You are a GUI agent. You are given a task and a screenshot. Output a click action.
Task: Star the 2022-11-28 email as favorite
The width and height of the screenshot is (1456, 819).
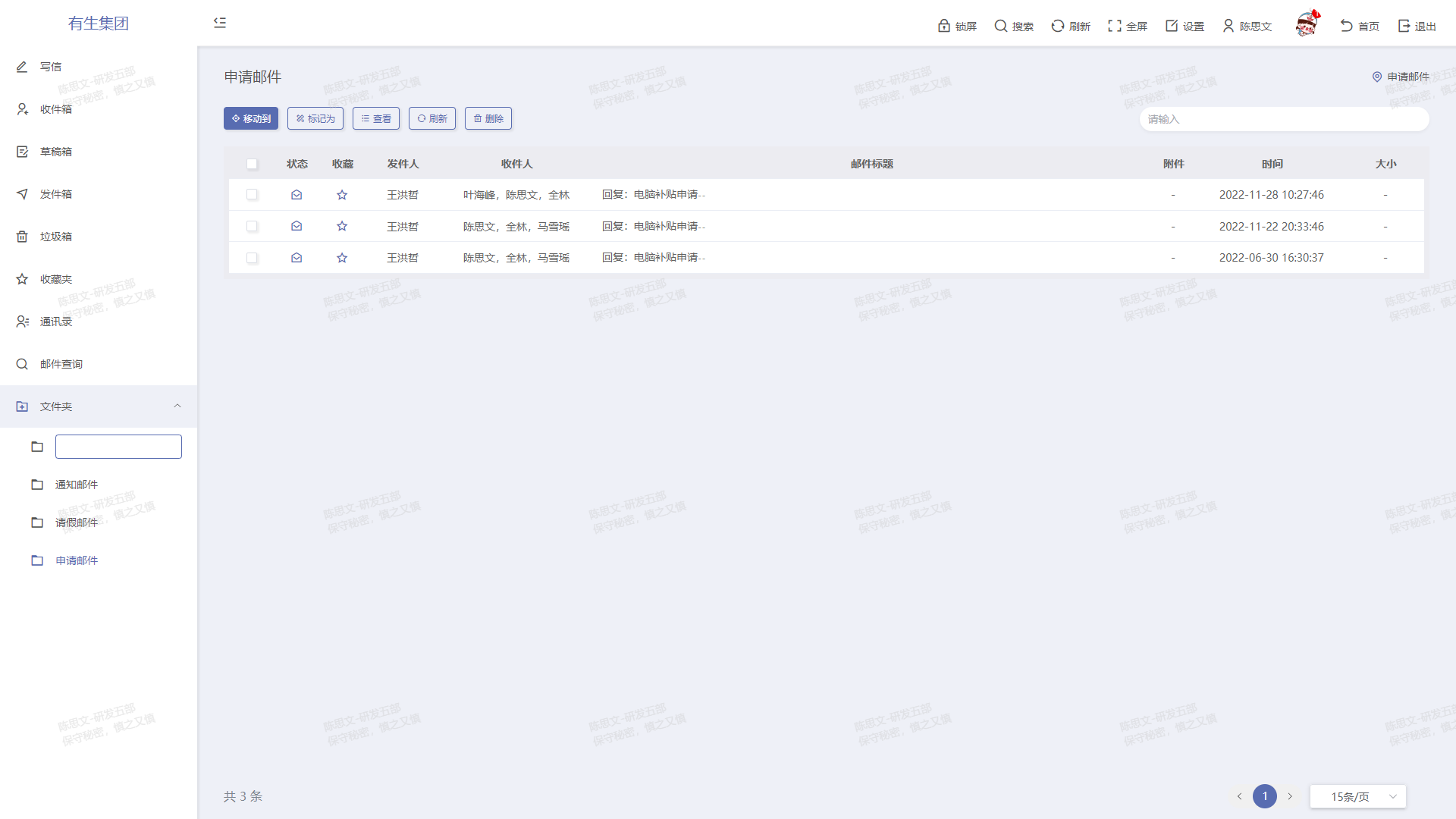(342, 195)
